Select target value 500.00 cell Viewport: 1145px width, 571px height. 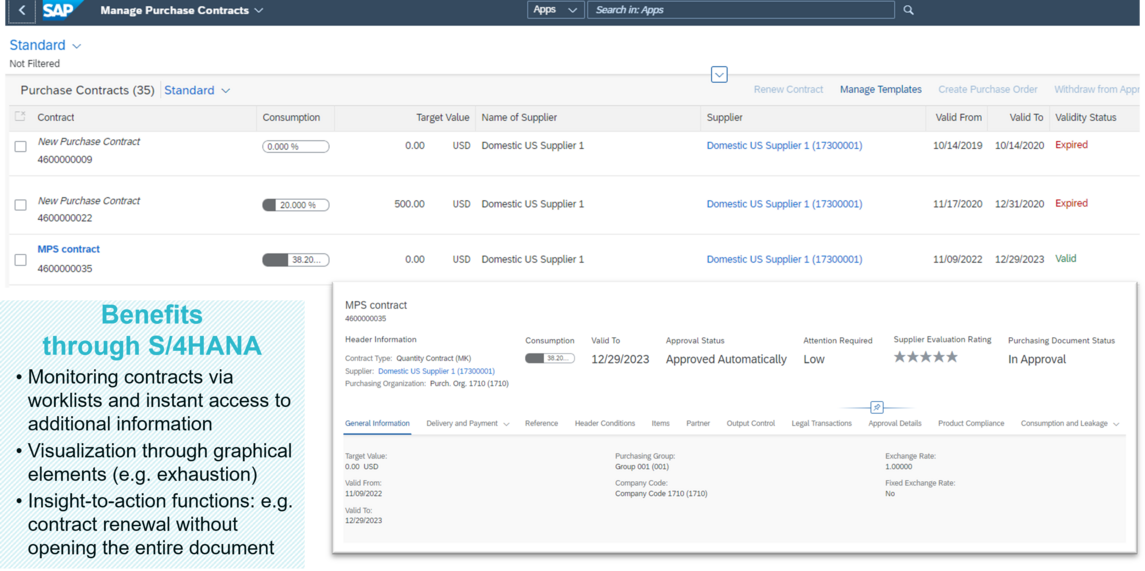pyautogui.click(x=410, y=204)
